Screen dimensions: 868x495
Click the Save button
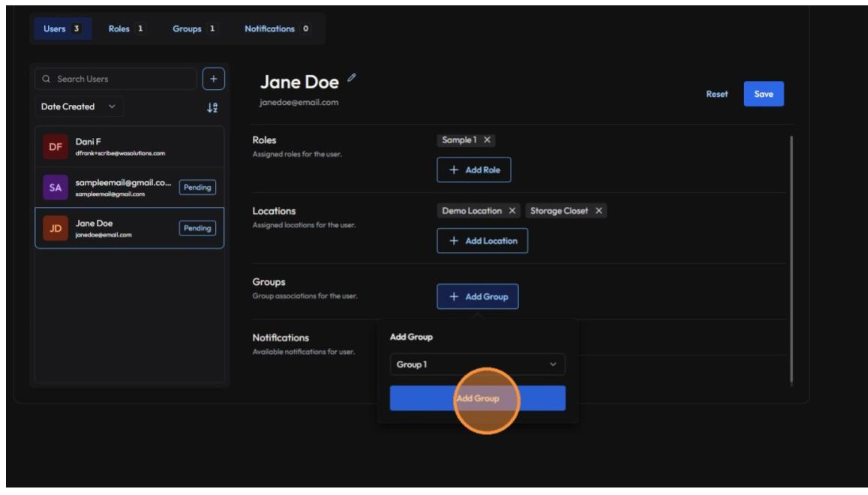click(763, 94)
